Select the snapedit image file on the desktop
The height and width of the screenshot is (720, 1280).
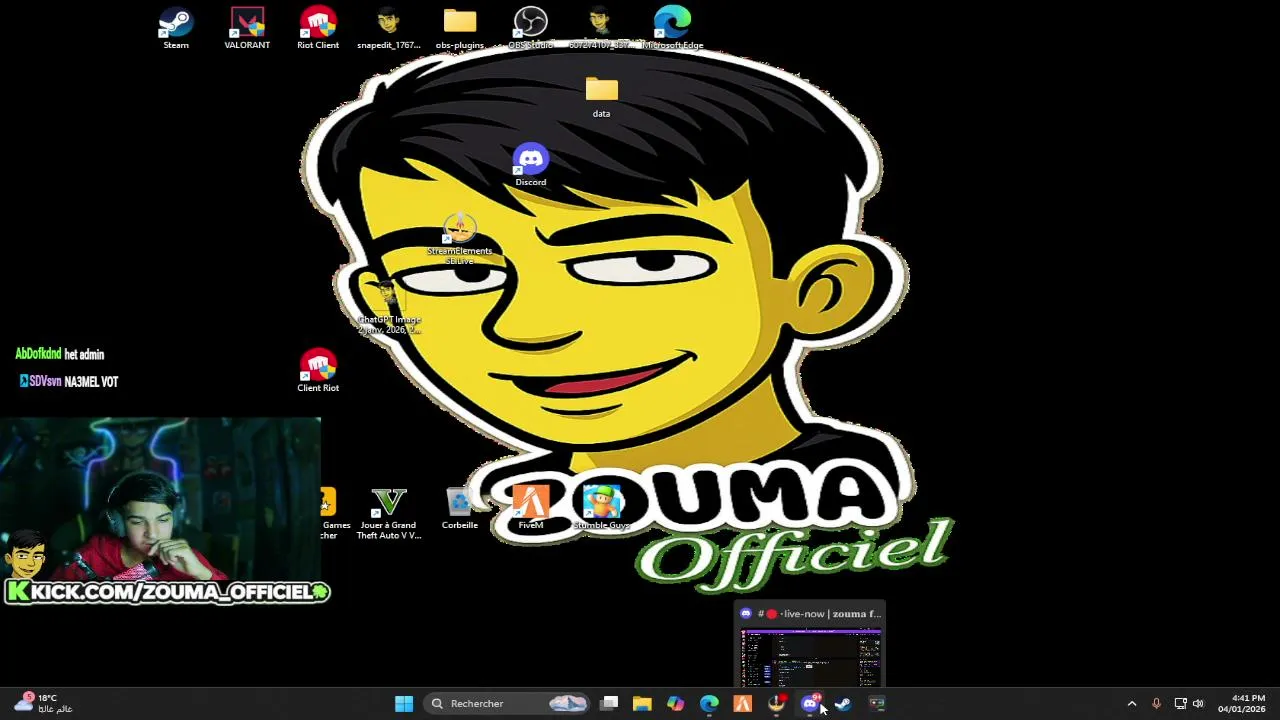[389, 28]
